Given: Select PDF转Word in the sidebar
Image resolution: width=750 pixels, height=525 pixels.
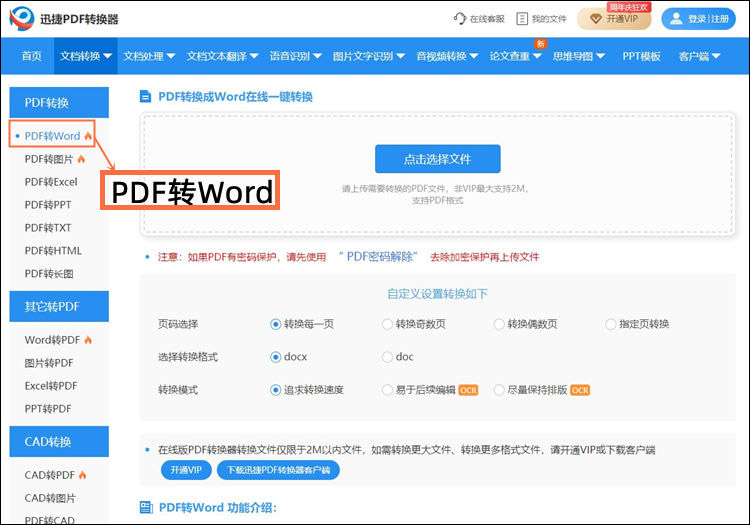Looking at the screenshot, I should tap(52, 136).
